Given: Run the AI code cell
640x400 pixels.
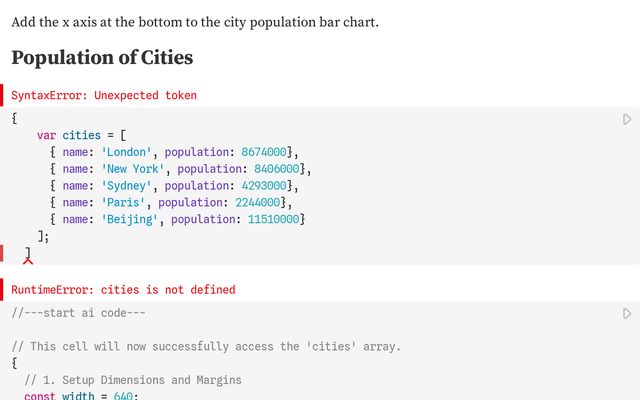Looking at the screenshot, I should (627, 314).
